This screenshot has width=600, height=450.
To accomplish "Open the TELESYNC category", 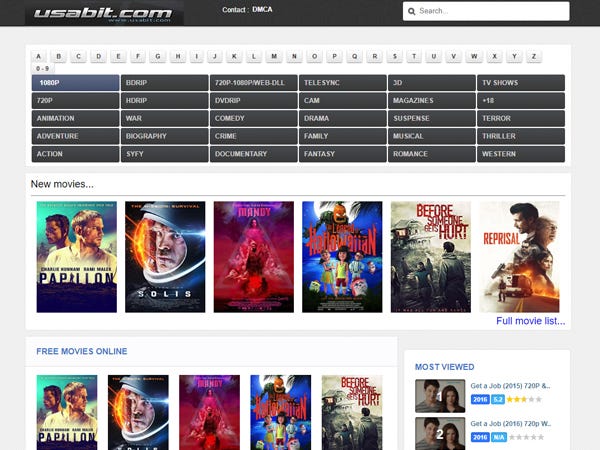I will click(x=343, y=83).
